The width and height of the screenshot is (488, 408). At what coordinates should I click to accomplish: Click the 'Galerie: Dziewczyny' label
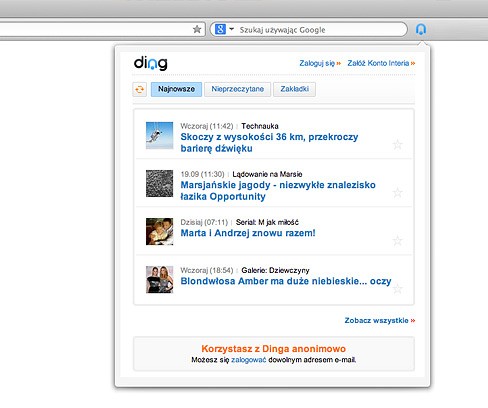tap(275, 270)
